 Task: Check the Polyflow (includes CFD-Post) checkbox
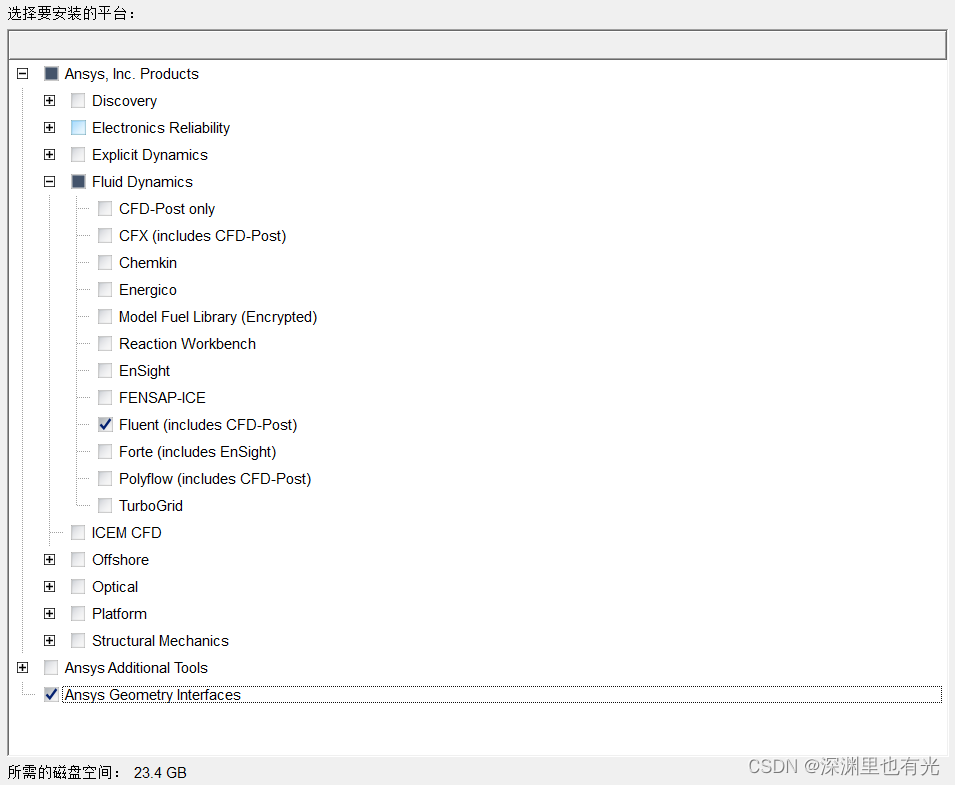pos(105,479)
